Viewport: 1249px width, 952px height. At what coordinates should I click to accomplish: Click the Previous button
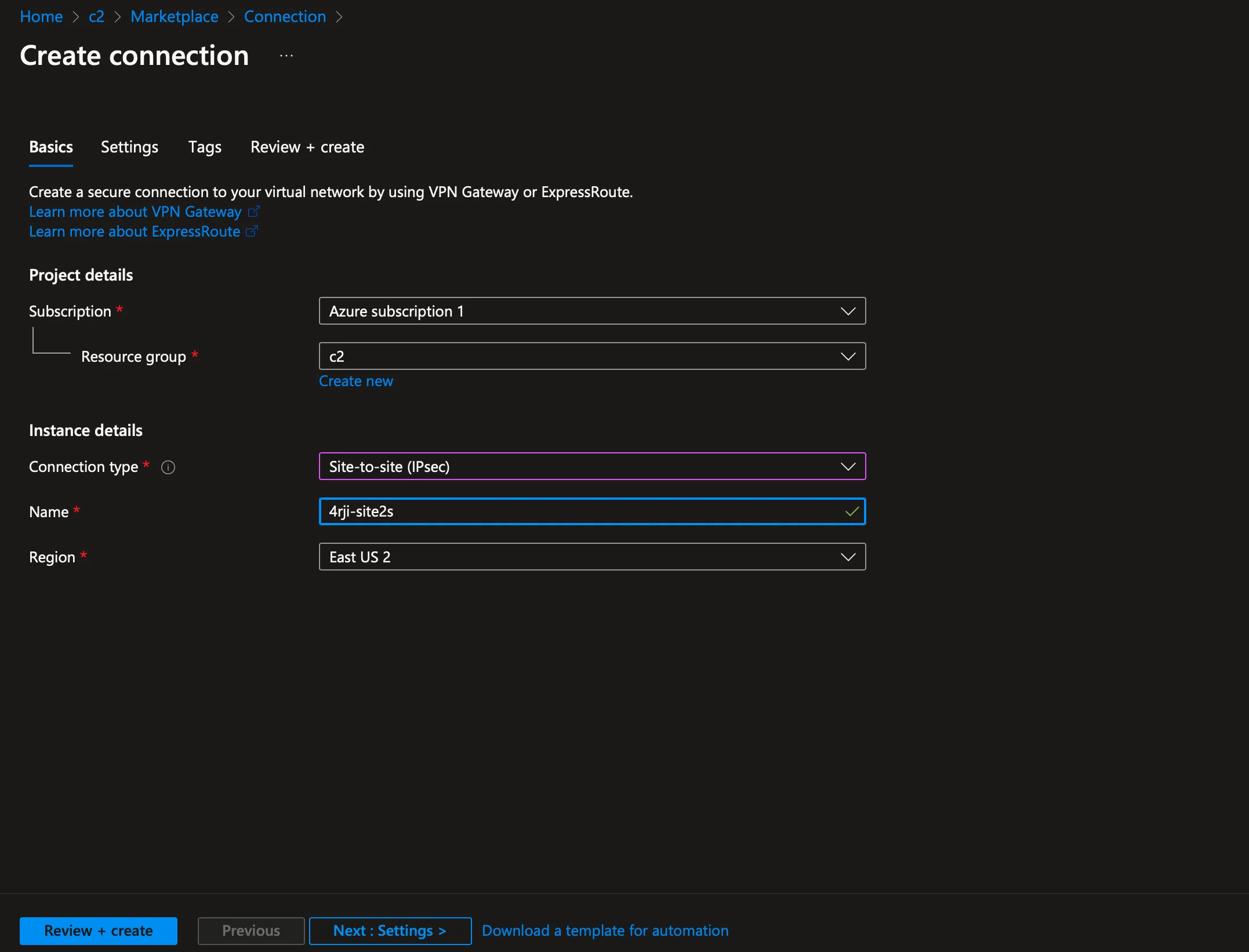(x=250, y=931)
